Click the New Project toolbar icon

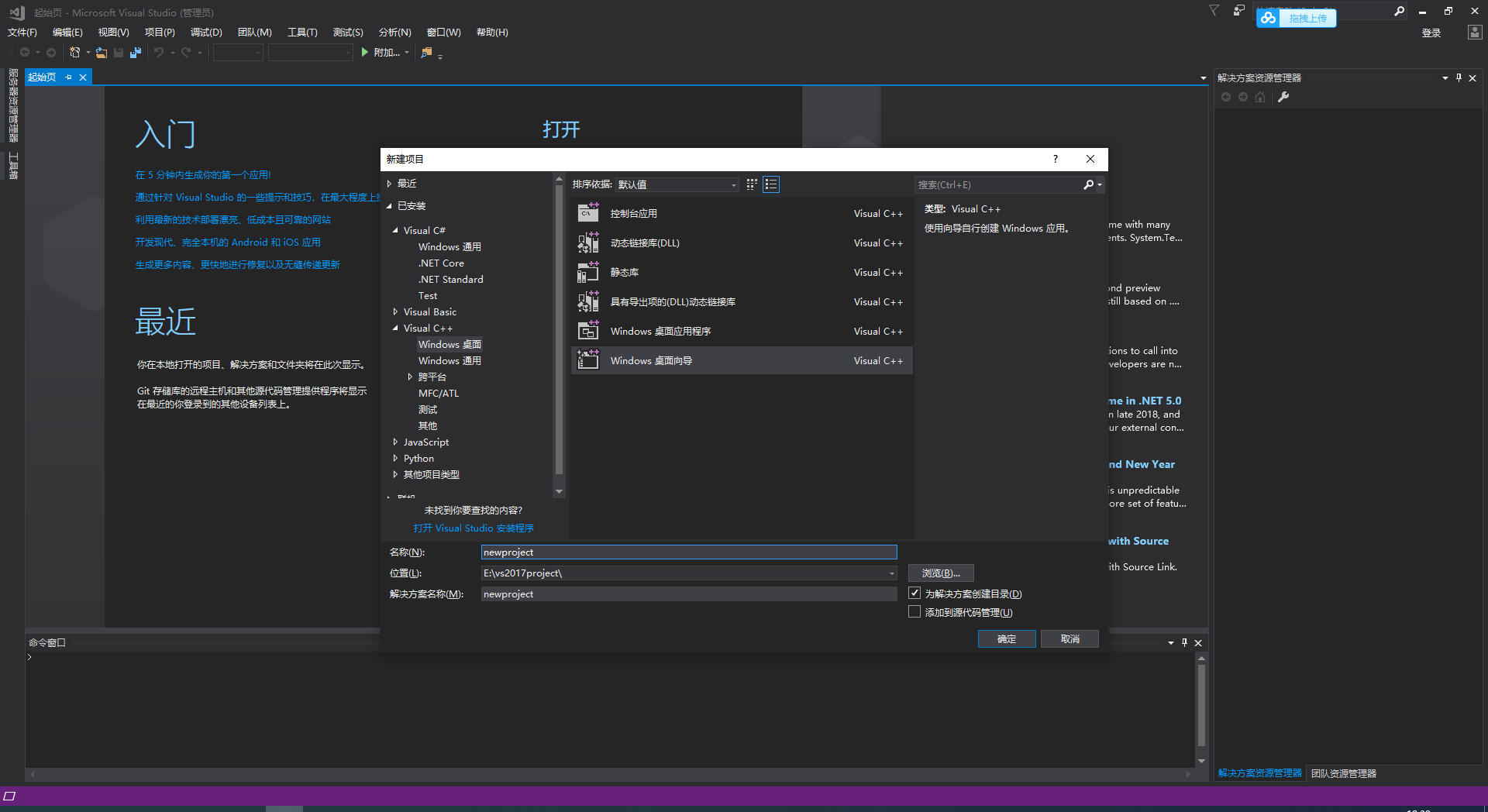click(75, 53)
